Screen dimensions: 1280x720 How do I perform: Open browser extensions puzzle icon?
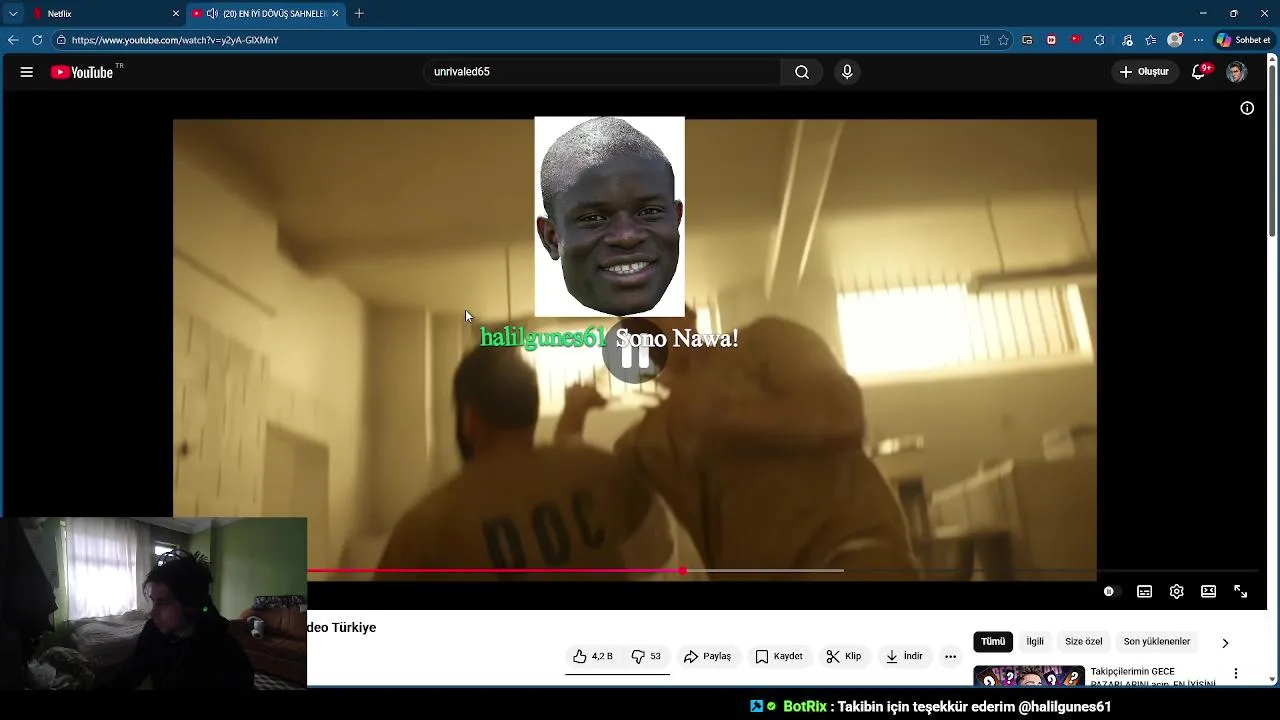pyautogui.click(x=1100, y=40)
